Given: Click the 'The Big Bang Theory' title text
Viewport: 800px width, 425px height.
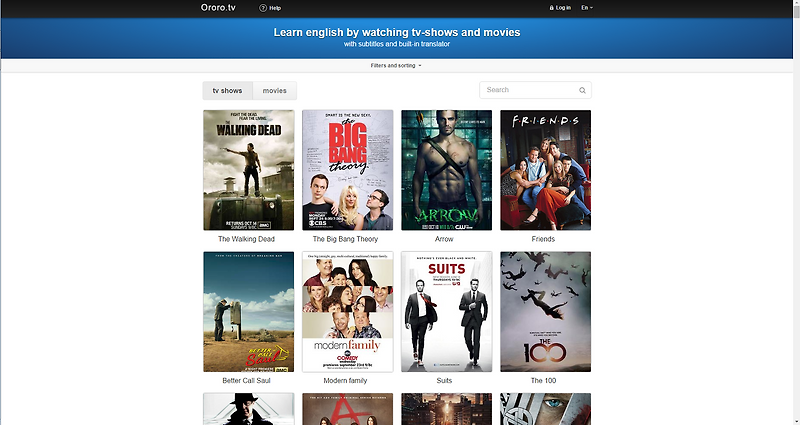Looking at the screenshot, I should [345, 239].
